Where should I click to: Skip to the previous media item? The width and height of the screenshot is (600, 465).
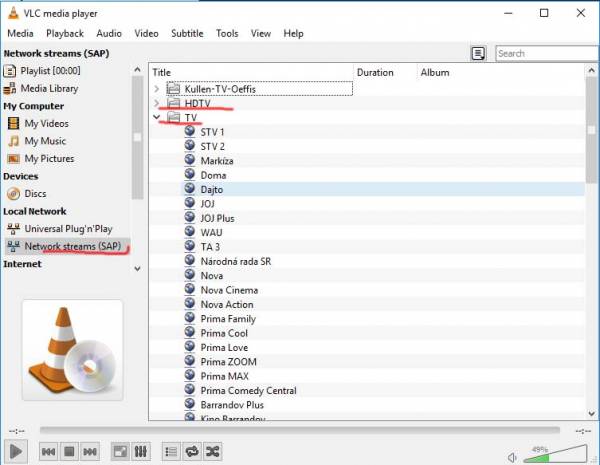point(48,452)
